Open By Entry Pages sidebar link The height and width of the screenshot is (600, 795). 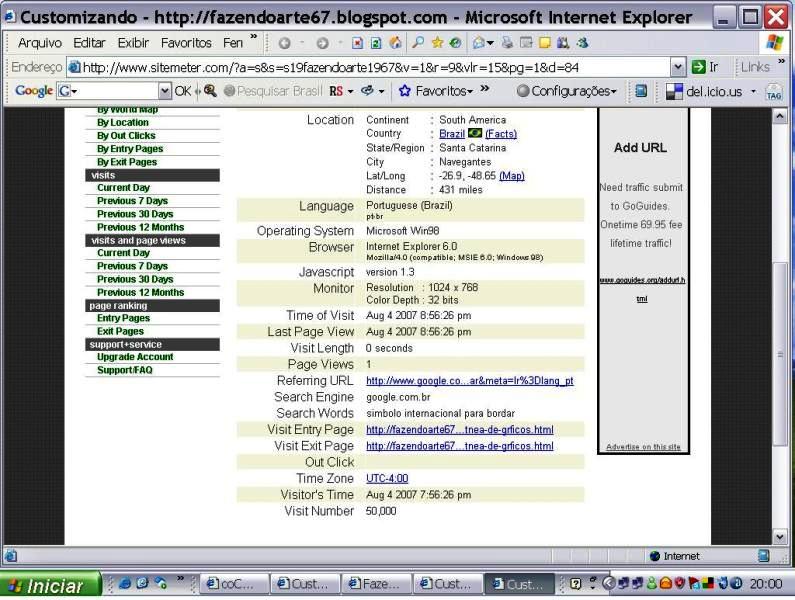click(130, 149)
